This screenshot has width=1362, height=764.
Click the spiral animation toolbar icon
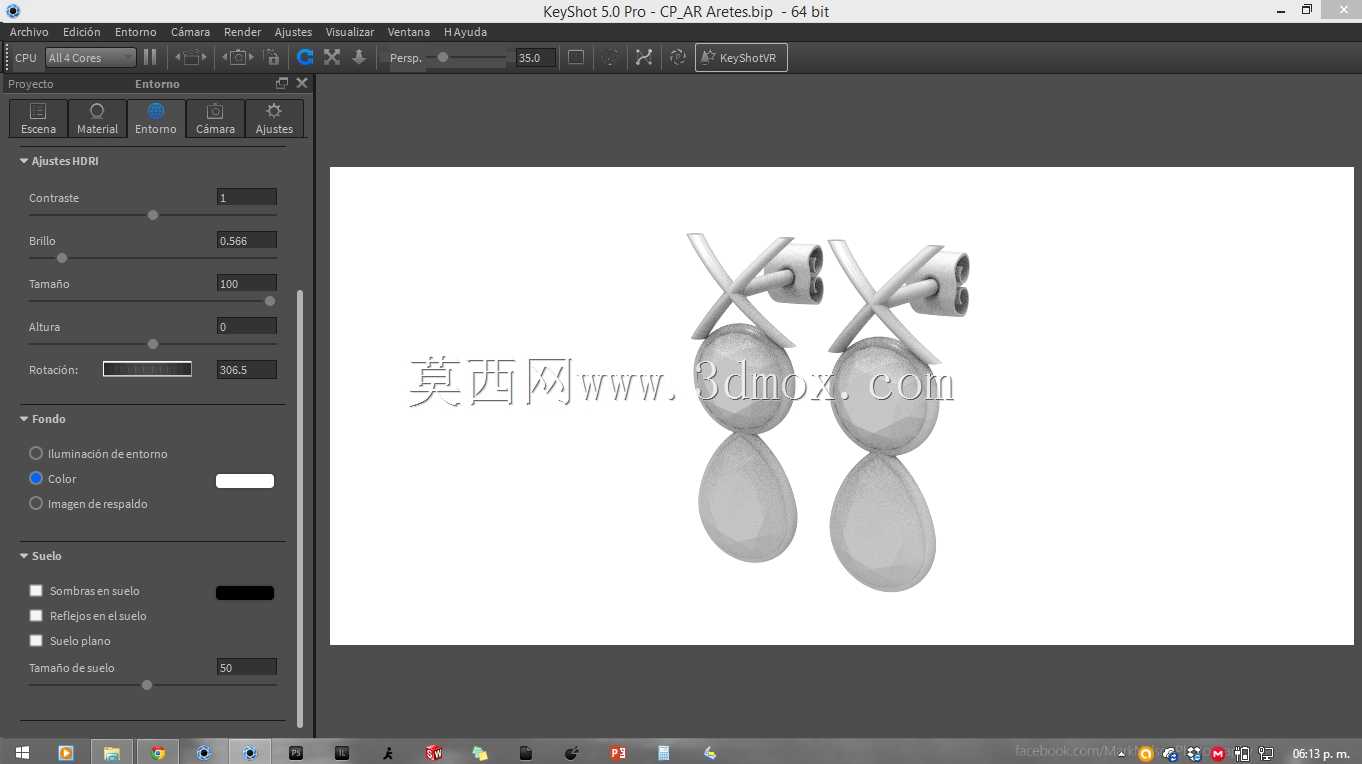tap(678, 57)
